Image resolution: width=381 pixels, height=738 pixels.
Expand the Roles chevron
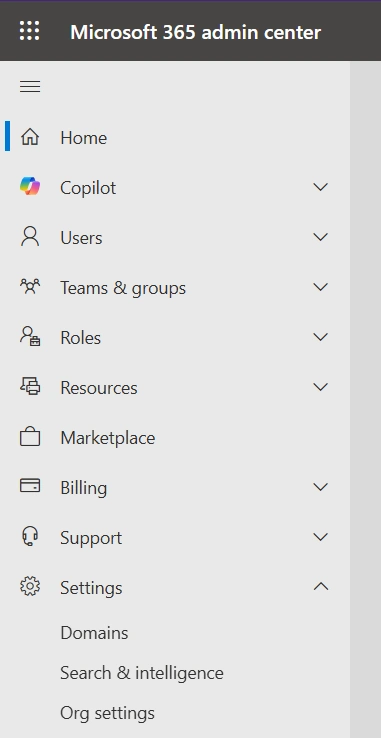pyautogui.click(x=320, y=337)
